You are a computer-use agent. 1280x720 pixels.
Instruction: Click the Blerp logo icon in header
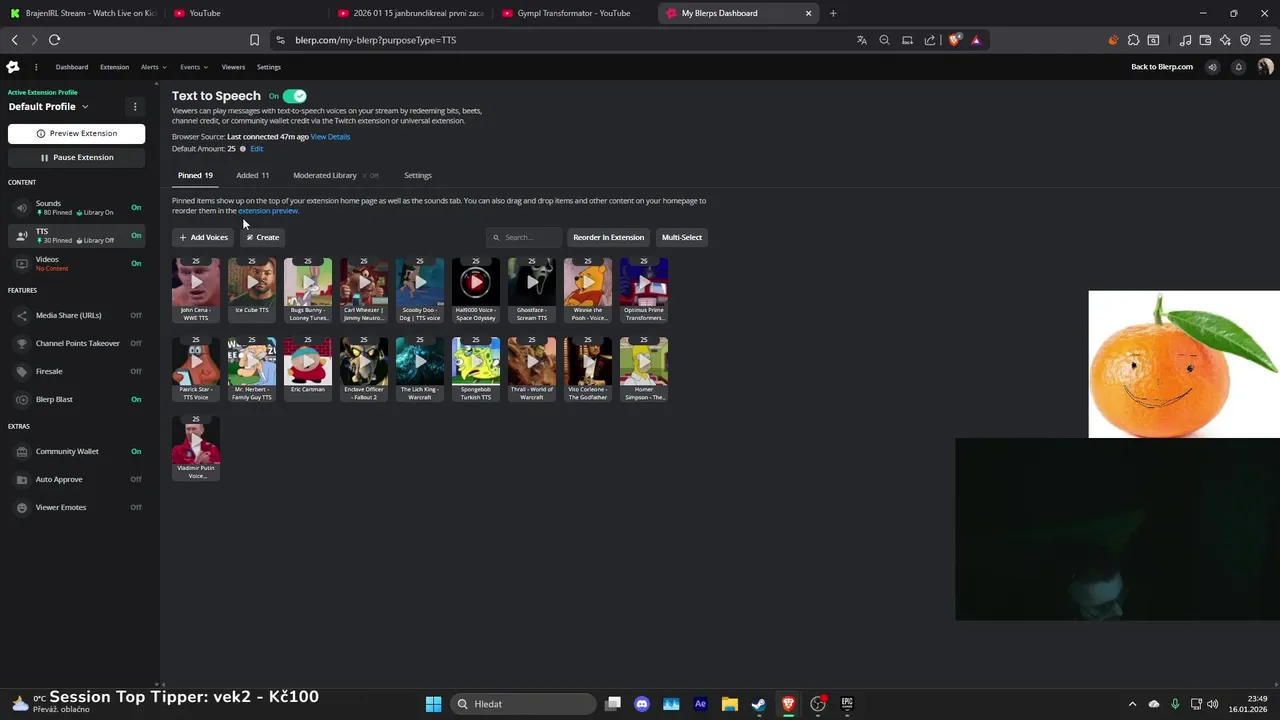[12, 67]
